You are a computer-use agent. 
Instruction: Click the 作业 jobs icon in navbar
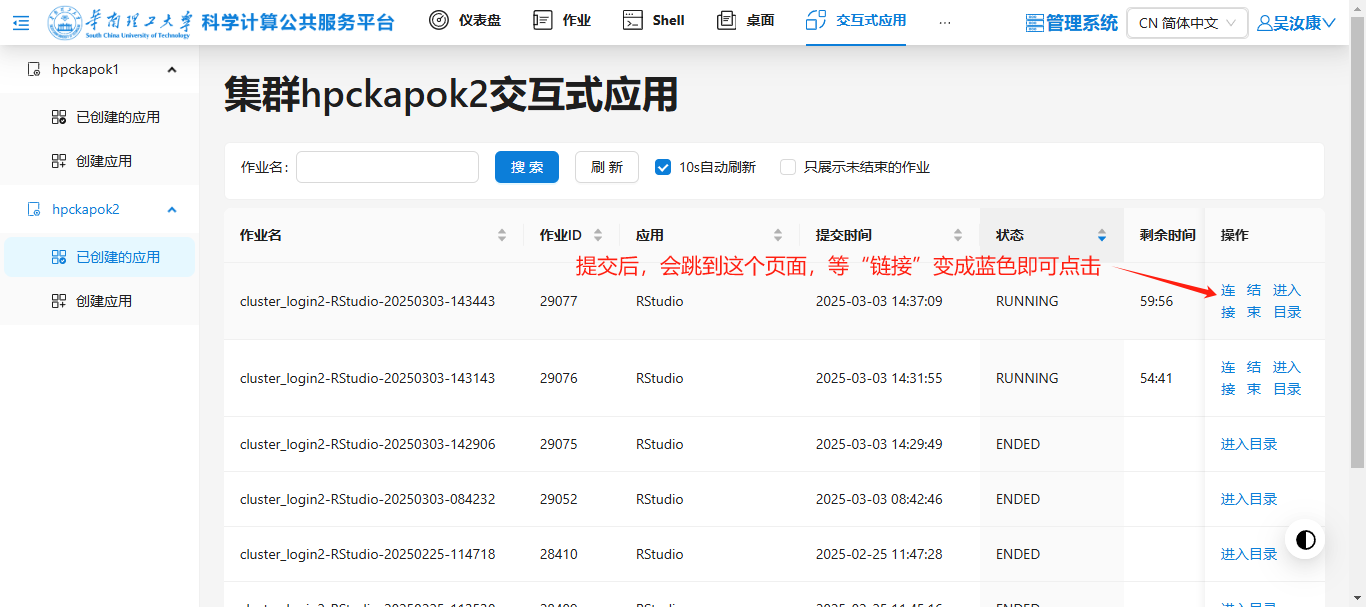[x=543, y=20]
